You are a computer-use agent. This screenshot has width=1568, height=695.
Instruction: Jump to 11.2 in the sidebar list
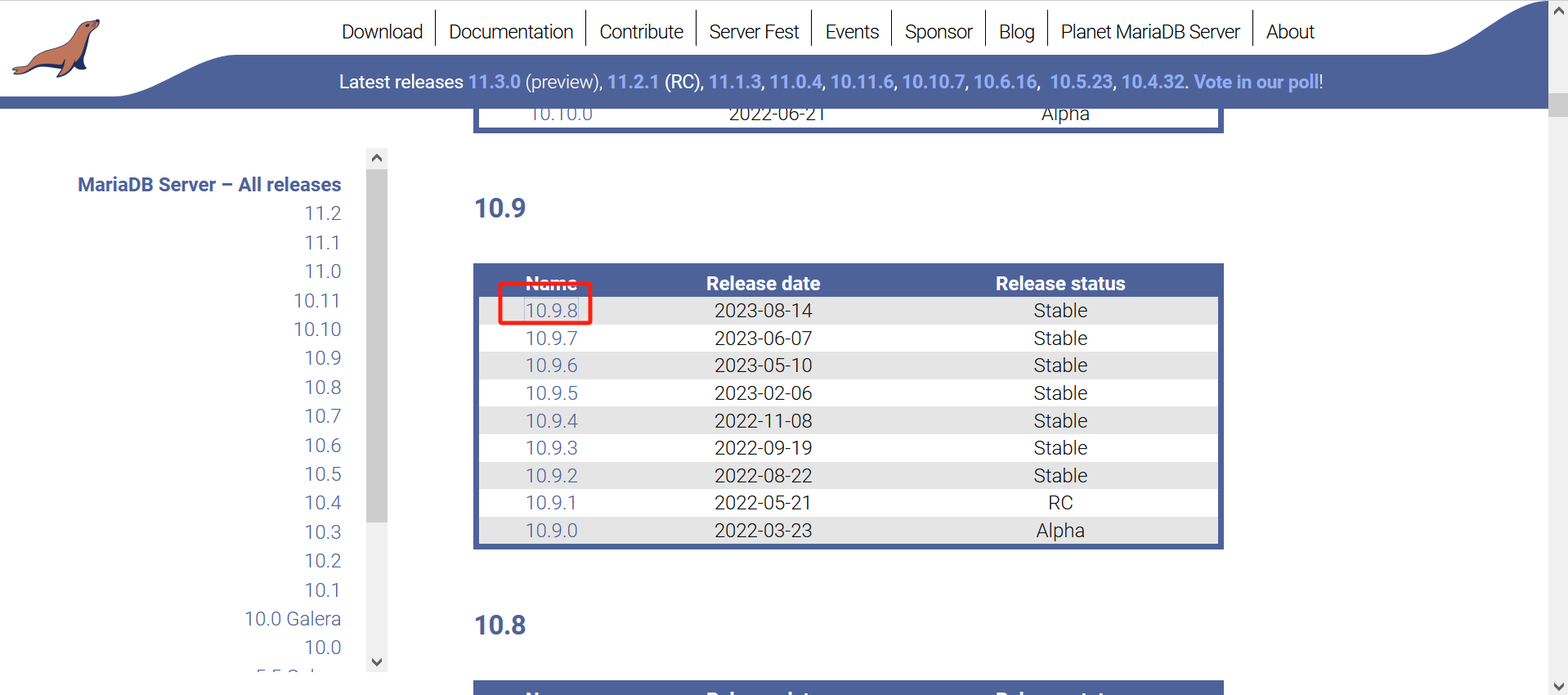pyautogui.click(x=323, y=213)
